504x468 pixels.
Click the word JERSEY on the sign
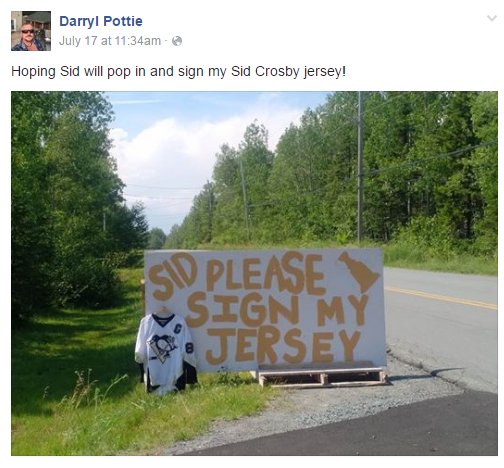(283, 346)
